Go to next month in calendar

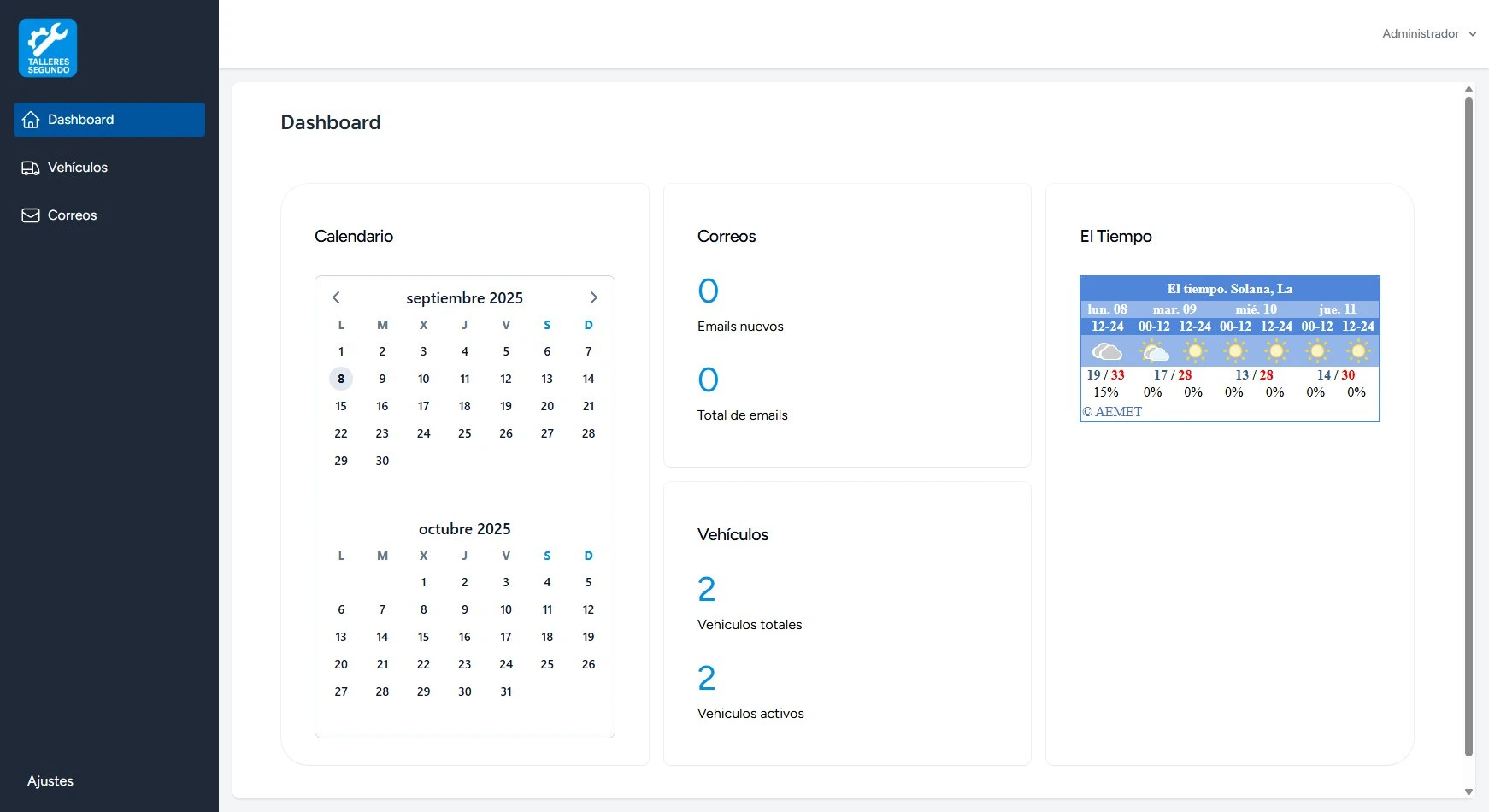593,297
